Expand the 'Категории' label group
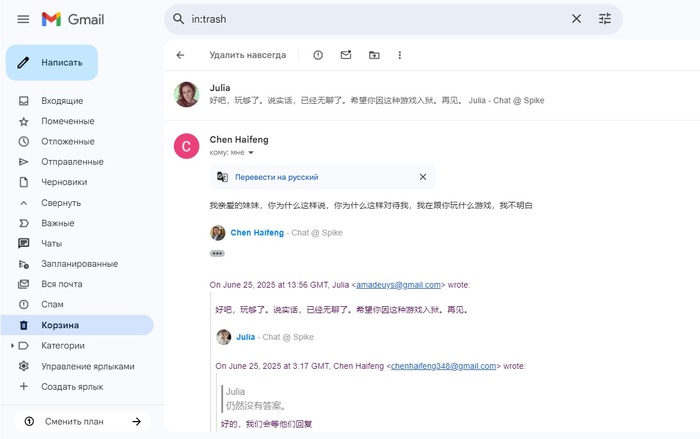The height and width of the screenshot is (439, 700). click(12, 346)
